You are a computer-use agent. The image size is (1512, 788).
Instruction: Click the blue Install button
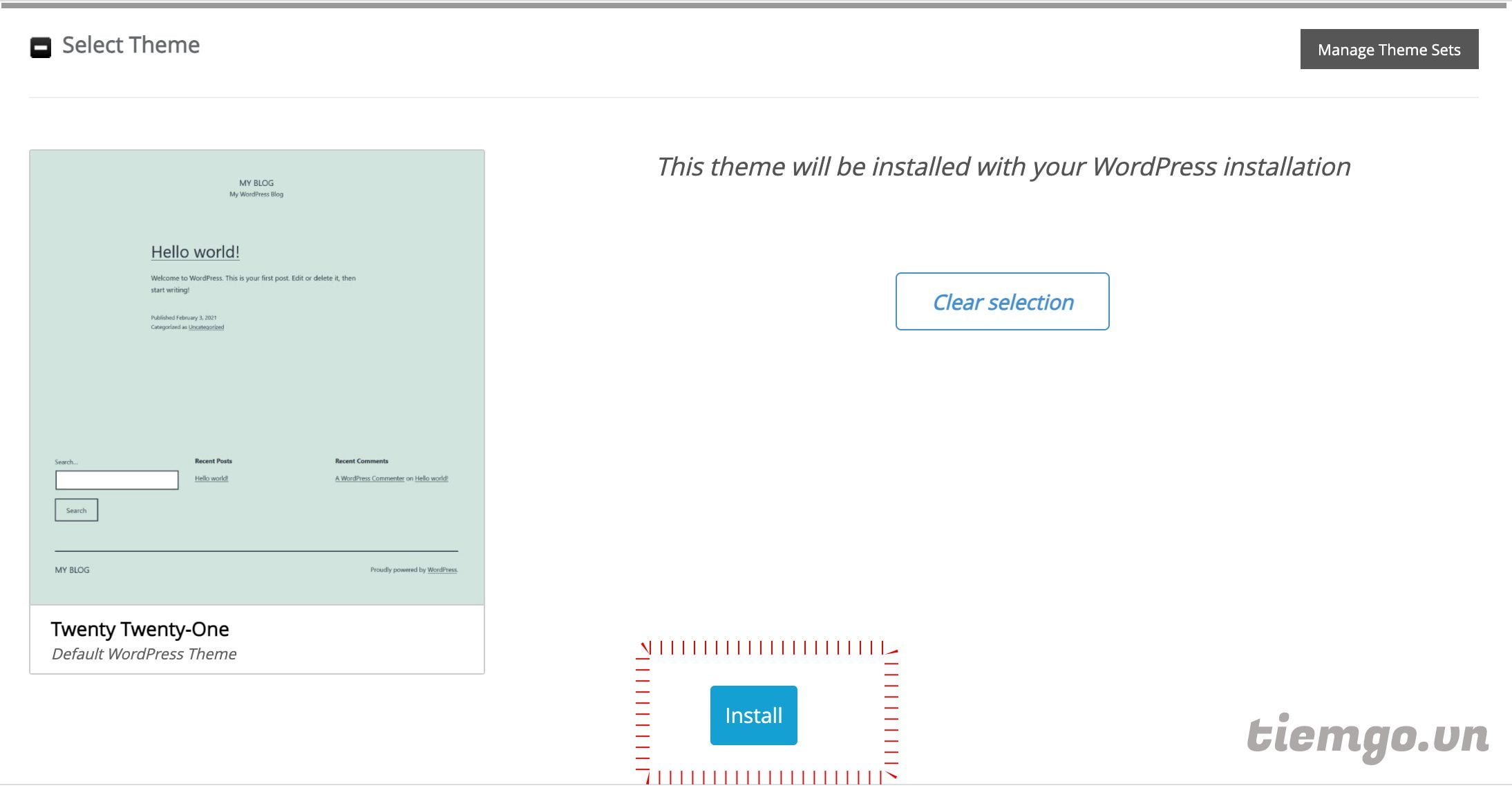(753, 715)
